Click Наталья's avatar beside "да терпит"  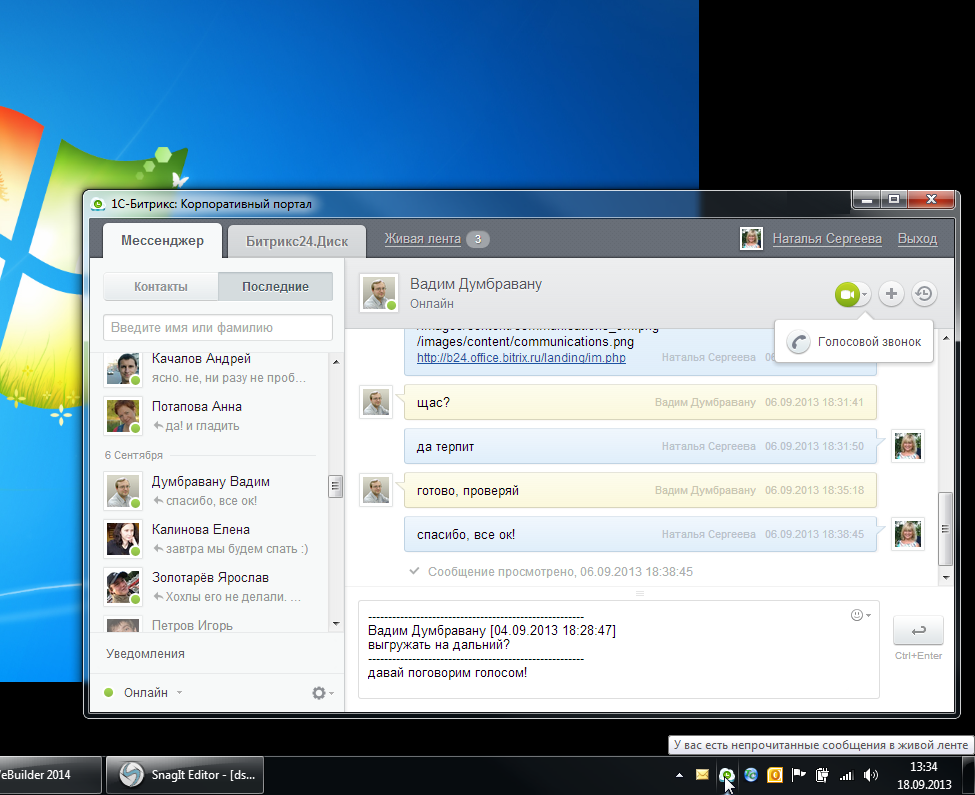(x=908, y=446)
